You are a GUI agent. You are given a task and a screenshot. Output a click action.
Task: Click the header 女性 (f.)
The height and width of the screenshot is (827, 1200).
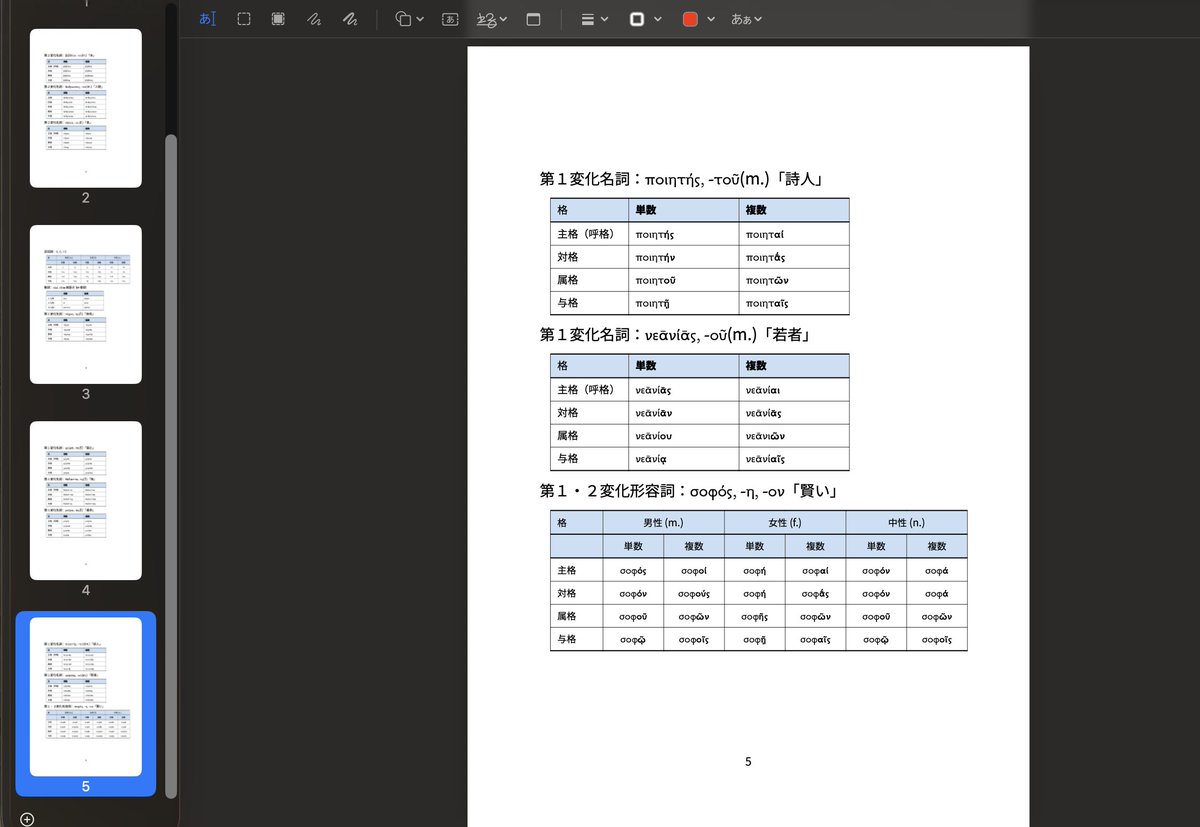coord(785,522)
